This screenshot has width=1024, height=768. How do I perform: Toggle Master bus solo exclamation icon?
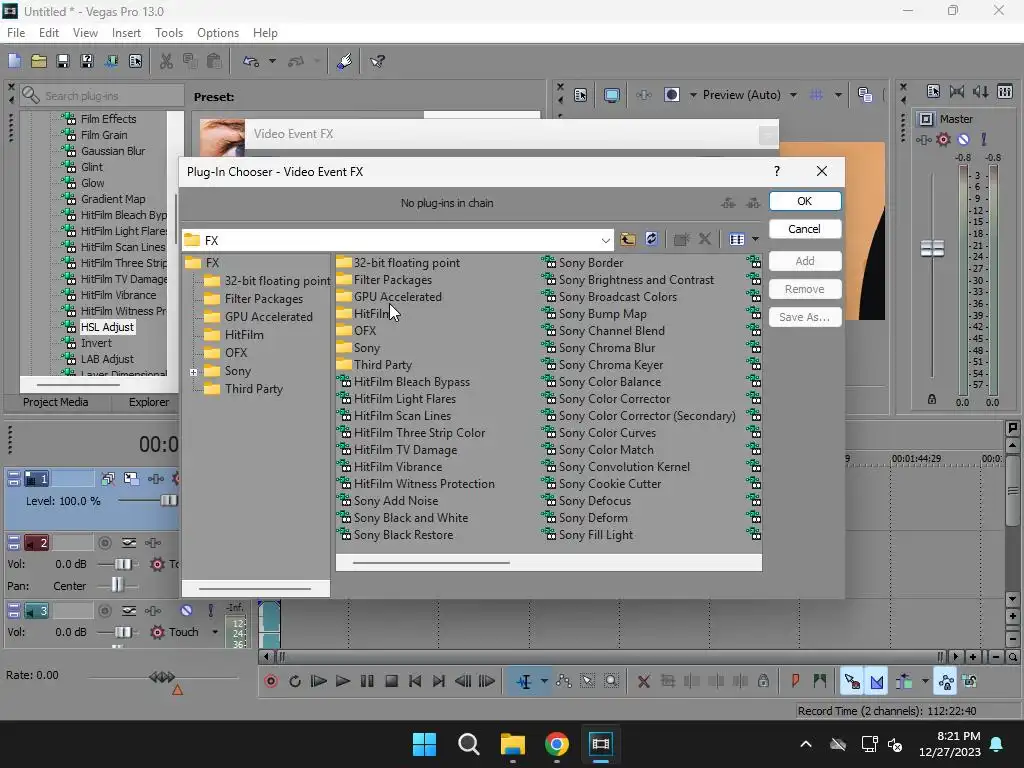click(x=984, y=139)
